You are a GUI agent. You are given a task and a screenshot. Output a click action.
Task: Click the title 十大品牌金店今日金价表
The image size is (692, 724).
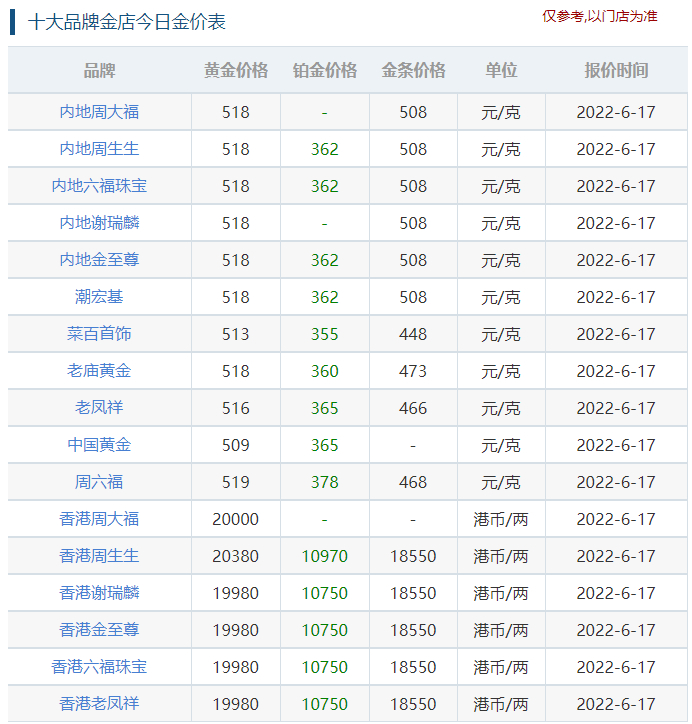[126, 22]
